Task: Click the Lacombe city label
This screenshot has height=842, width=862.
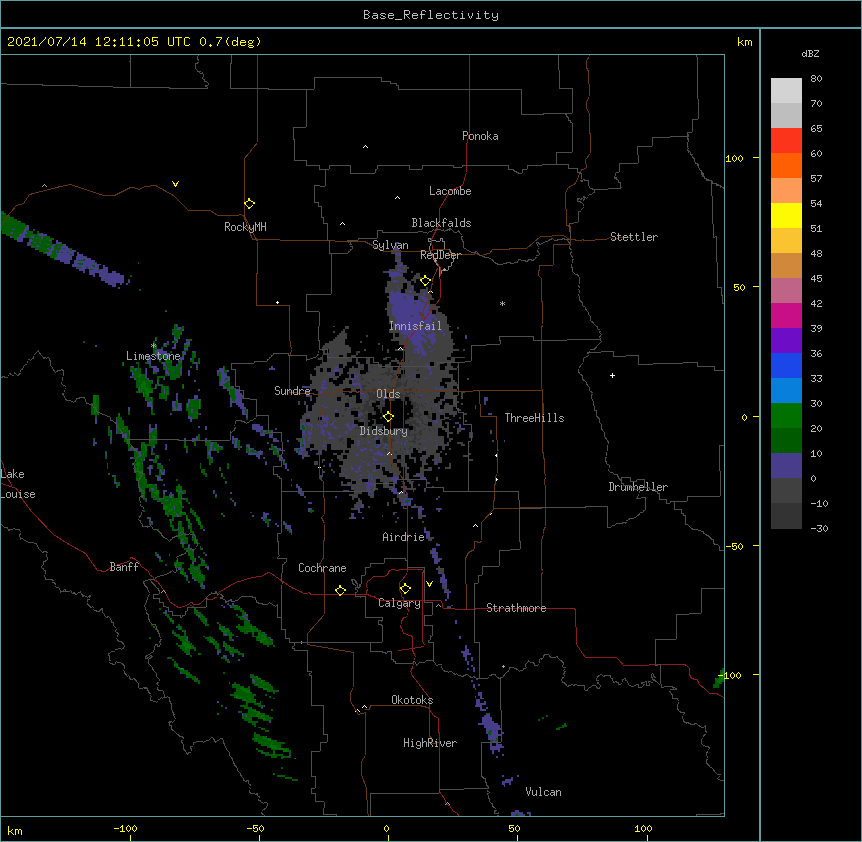Action: pos(450,191)
